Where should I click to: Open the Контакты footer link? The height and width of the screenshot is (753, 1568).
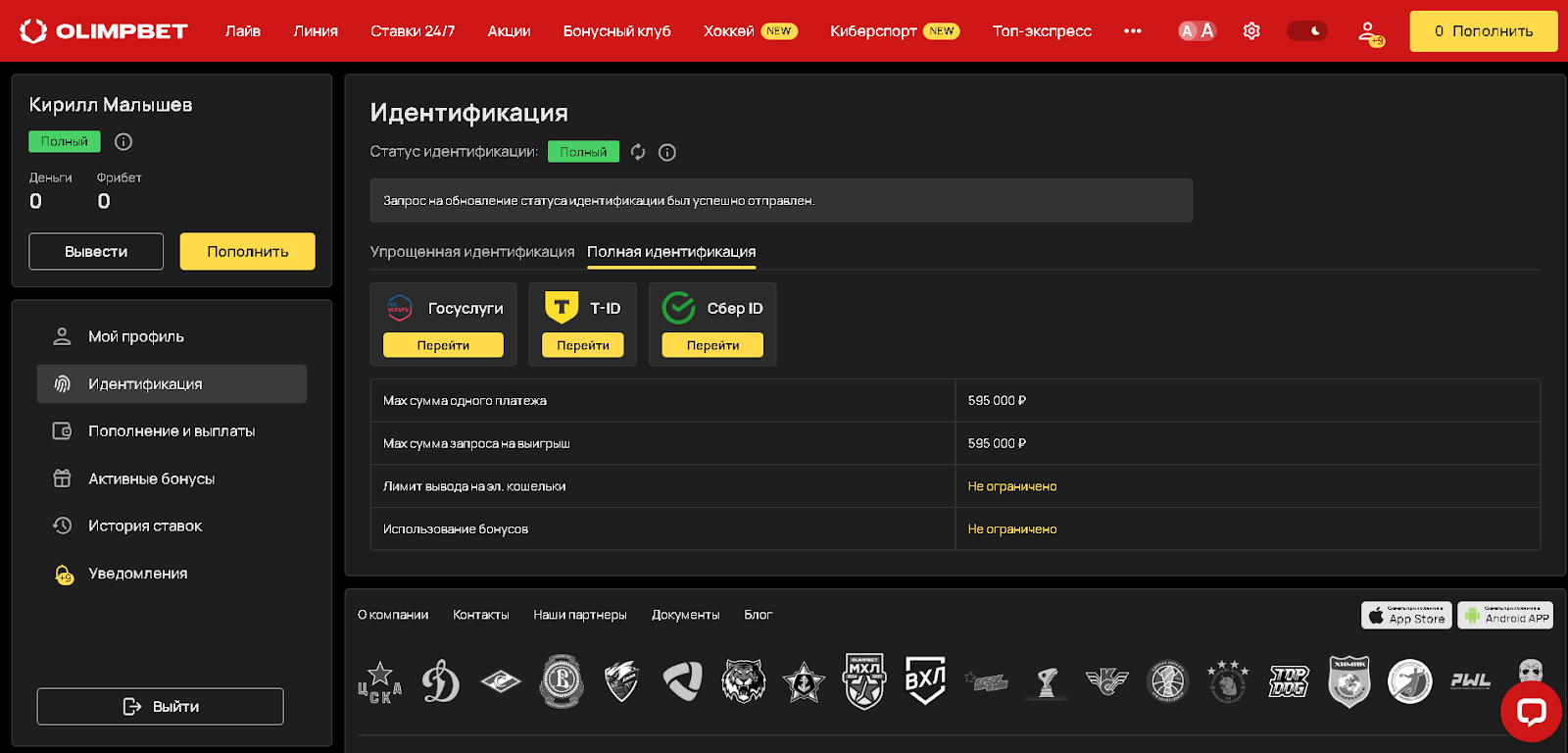tap(481, 615)
